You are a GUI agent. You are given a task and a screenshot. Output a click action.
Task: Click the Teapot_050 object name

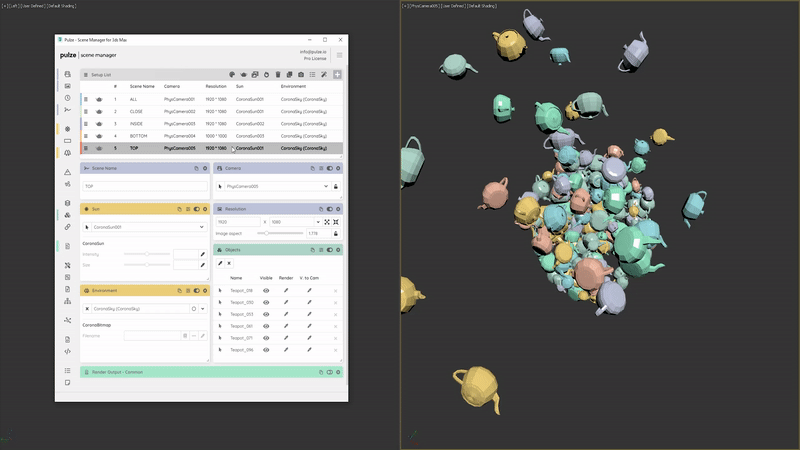tap(242, 303)
